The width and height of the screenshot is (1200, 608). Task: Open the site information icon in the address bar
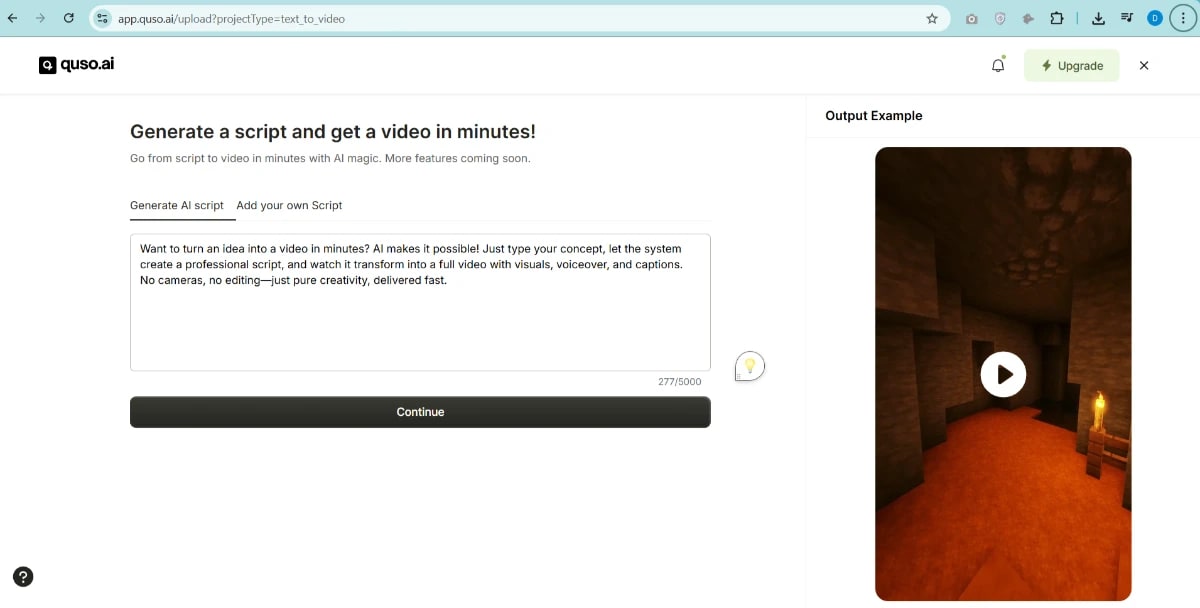point(101,17)
